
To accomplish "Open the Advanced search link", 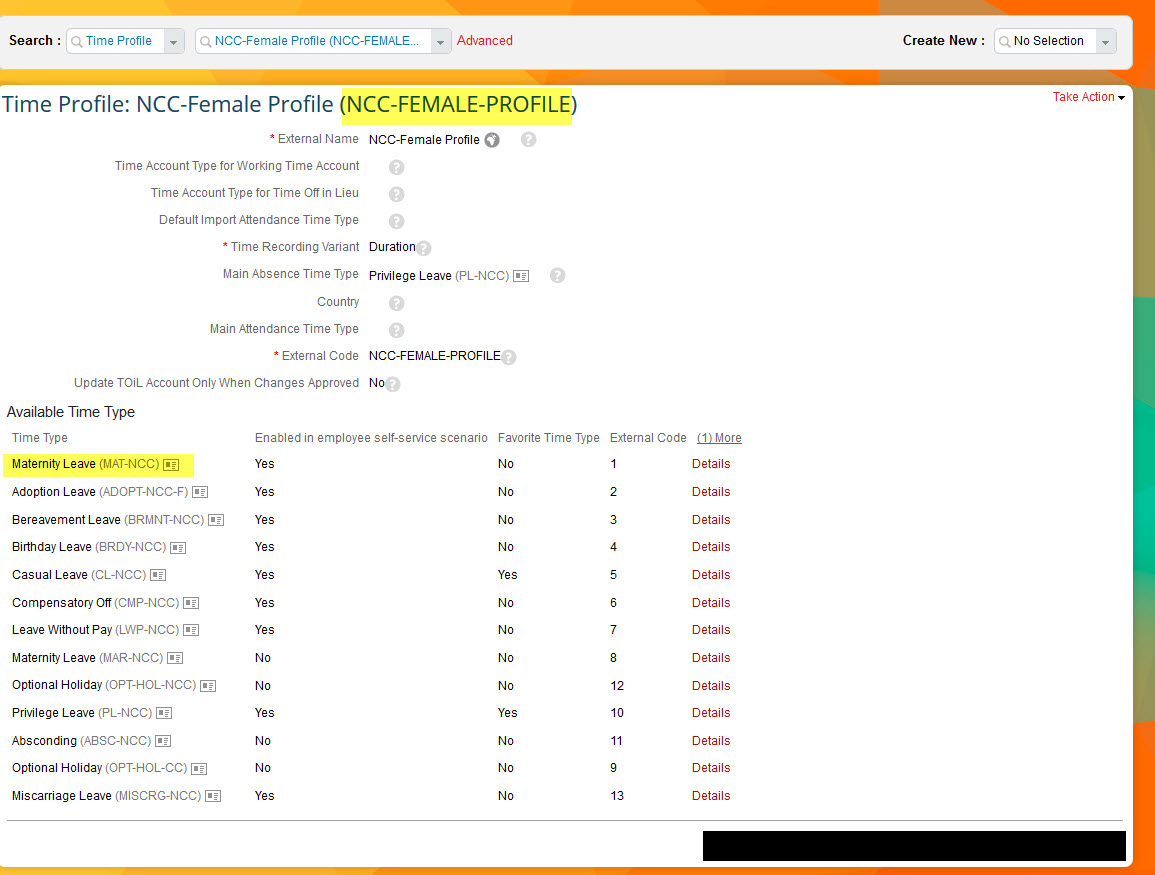I will 485,41.
